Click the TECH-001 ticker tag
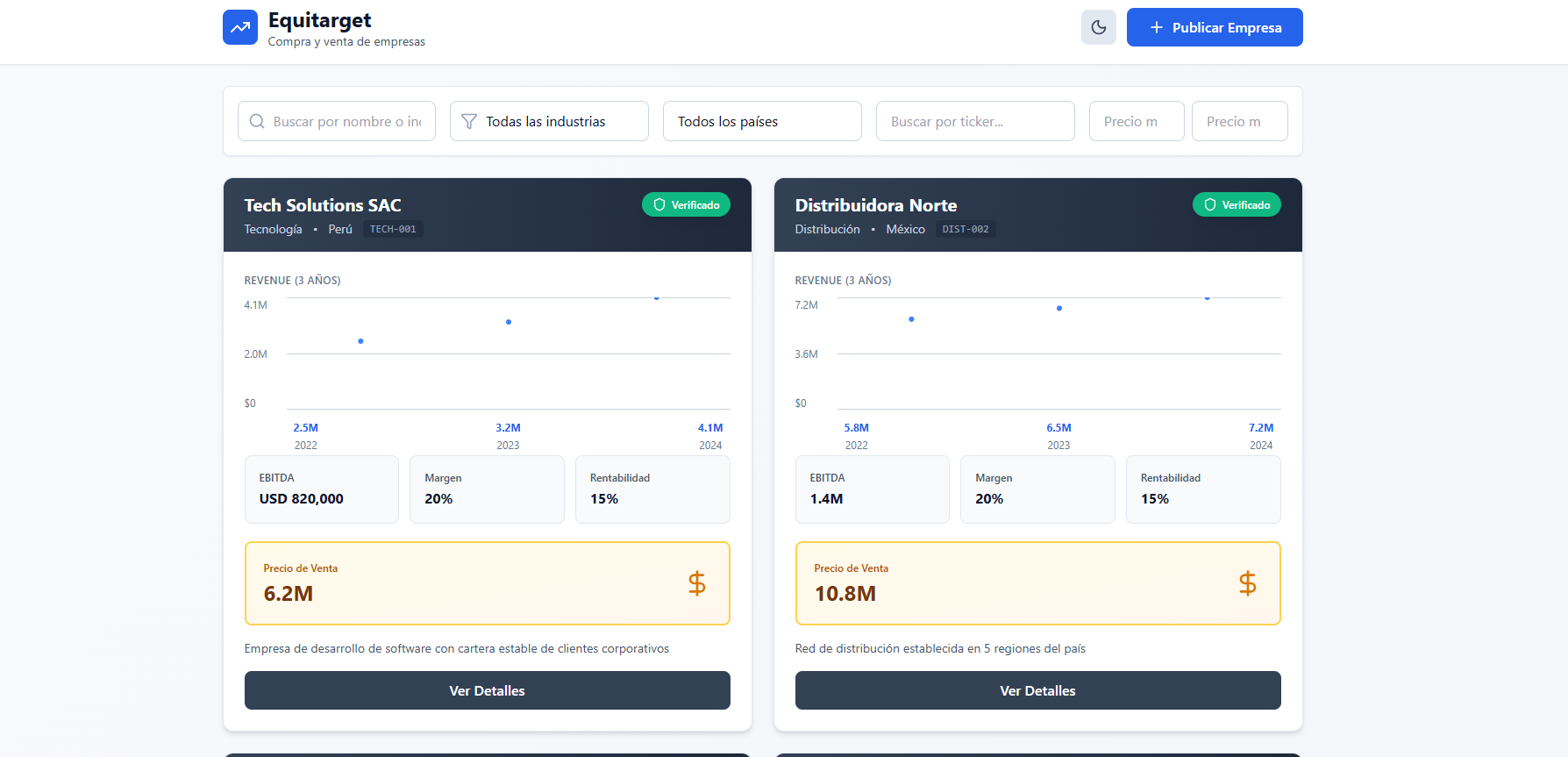1568x757 pixels. click(x=393, y=229)
